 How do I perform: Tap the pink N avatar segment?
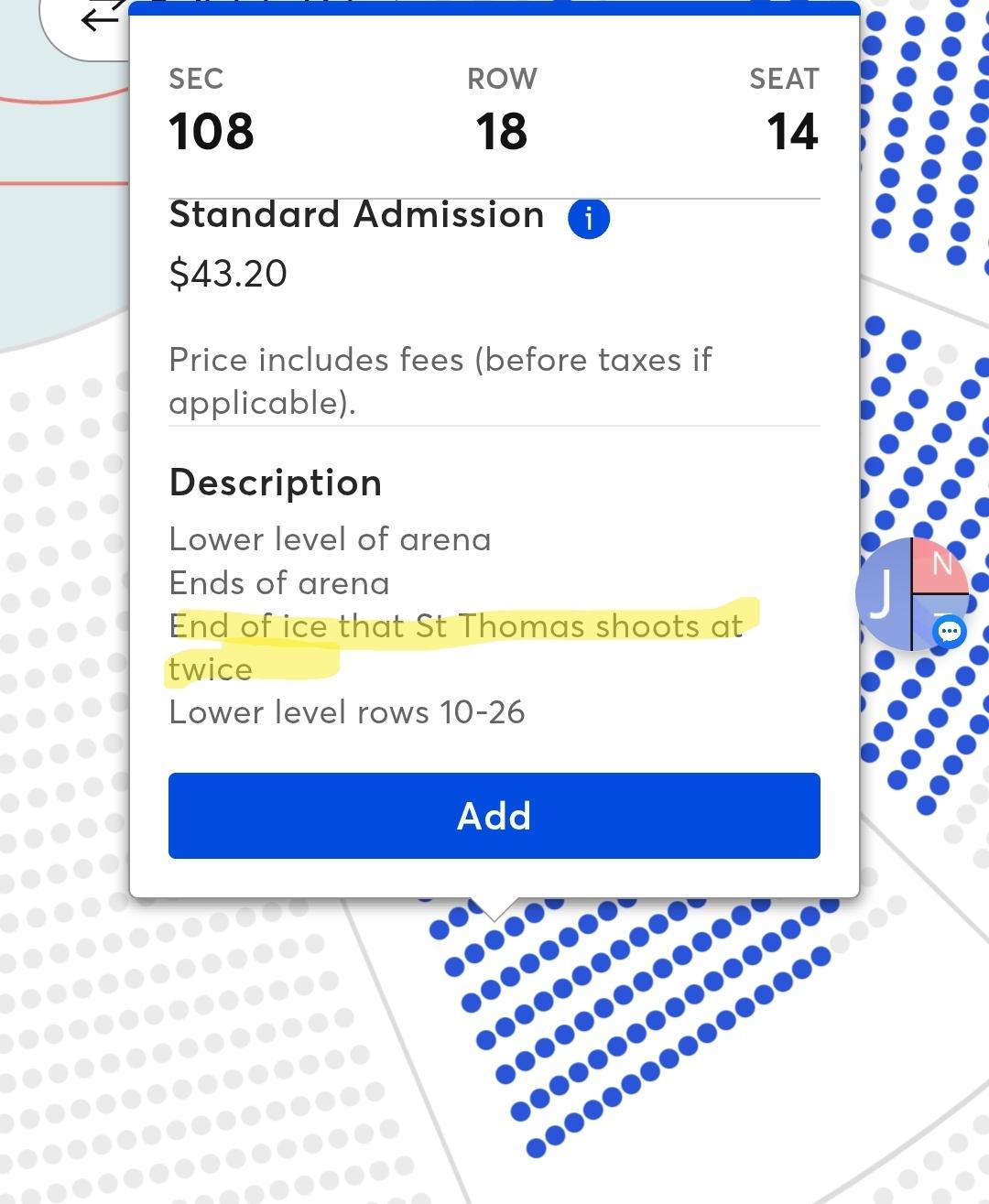coord(942,565)
